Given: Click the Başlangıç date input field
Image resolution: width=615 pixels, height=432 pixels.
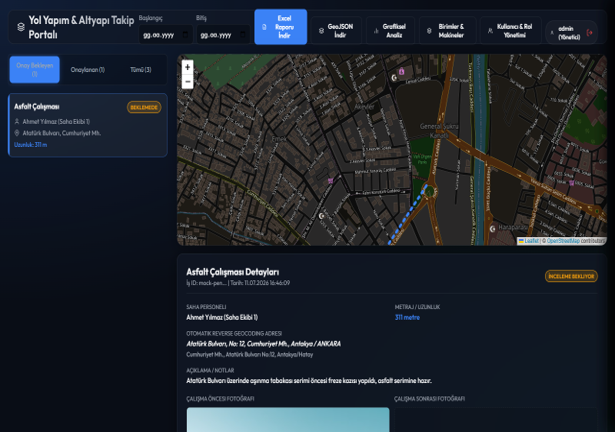Looking at the screenshot, I should click(165, 35).
